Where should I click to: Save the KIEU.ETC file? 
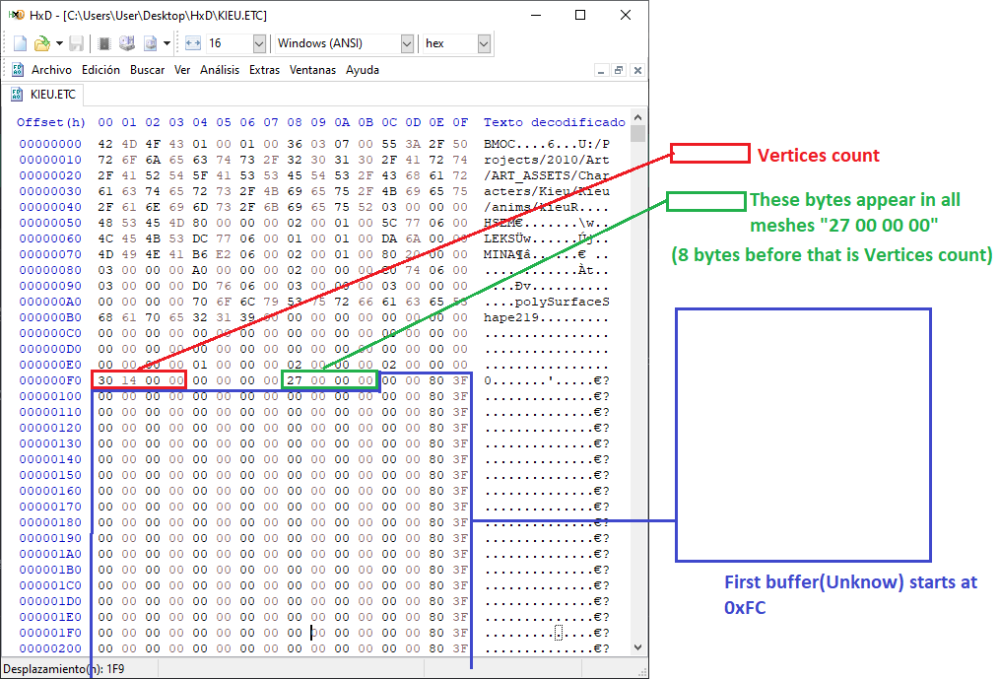click(x=77, y=43)
